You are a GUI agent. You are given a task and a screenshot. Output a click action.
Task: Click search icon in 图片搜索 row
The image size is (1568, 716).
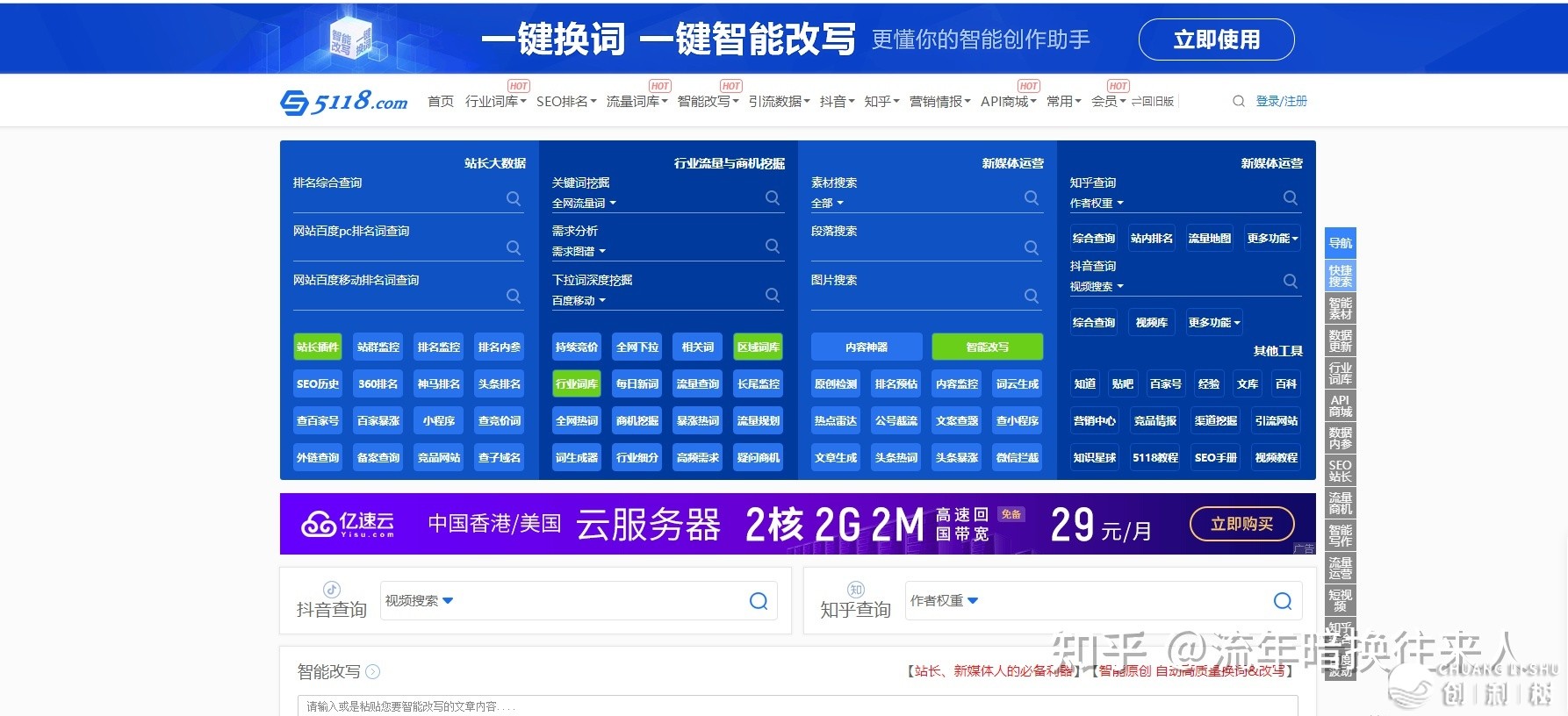point(1032,296)
